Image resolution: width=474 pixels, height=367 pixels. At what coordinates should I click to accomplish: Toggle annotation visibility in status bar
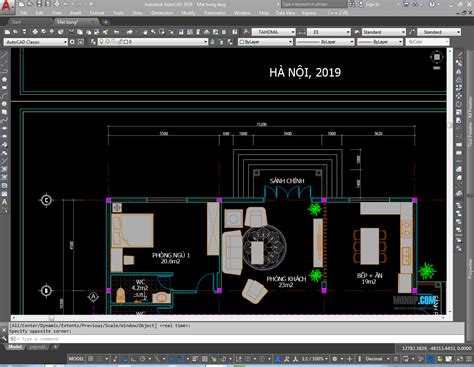278,359
